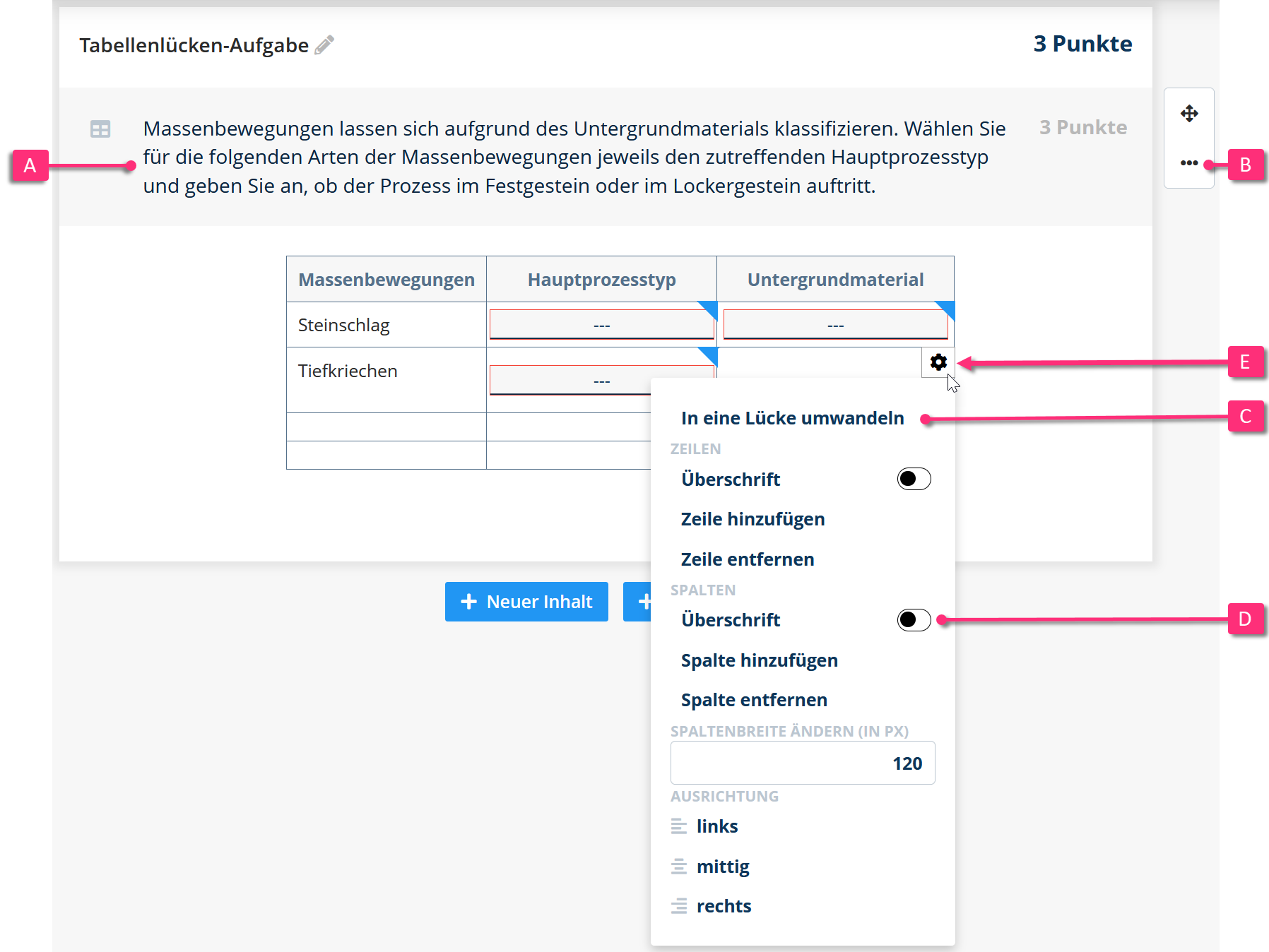Click the gear icon on the table cell
The height and width of the screenshot is (952, 1269).
(x=938, y=363)
